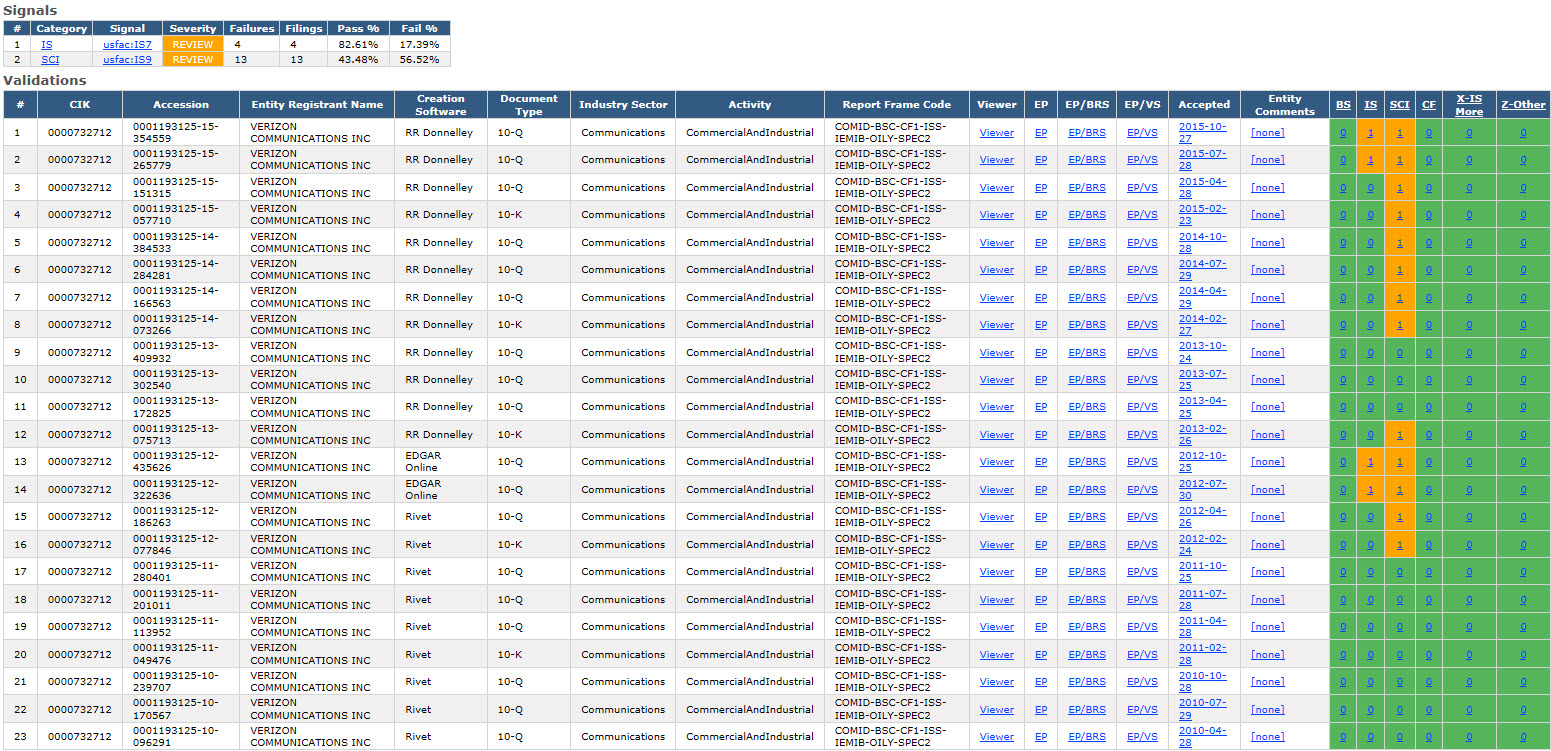This screenshot has width=1551, height=751.
Task: Open the orange SCI cell in row 16
Action: point(1399,545)
